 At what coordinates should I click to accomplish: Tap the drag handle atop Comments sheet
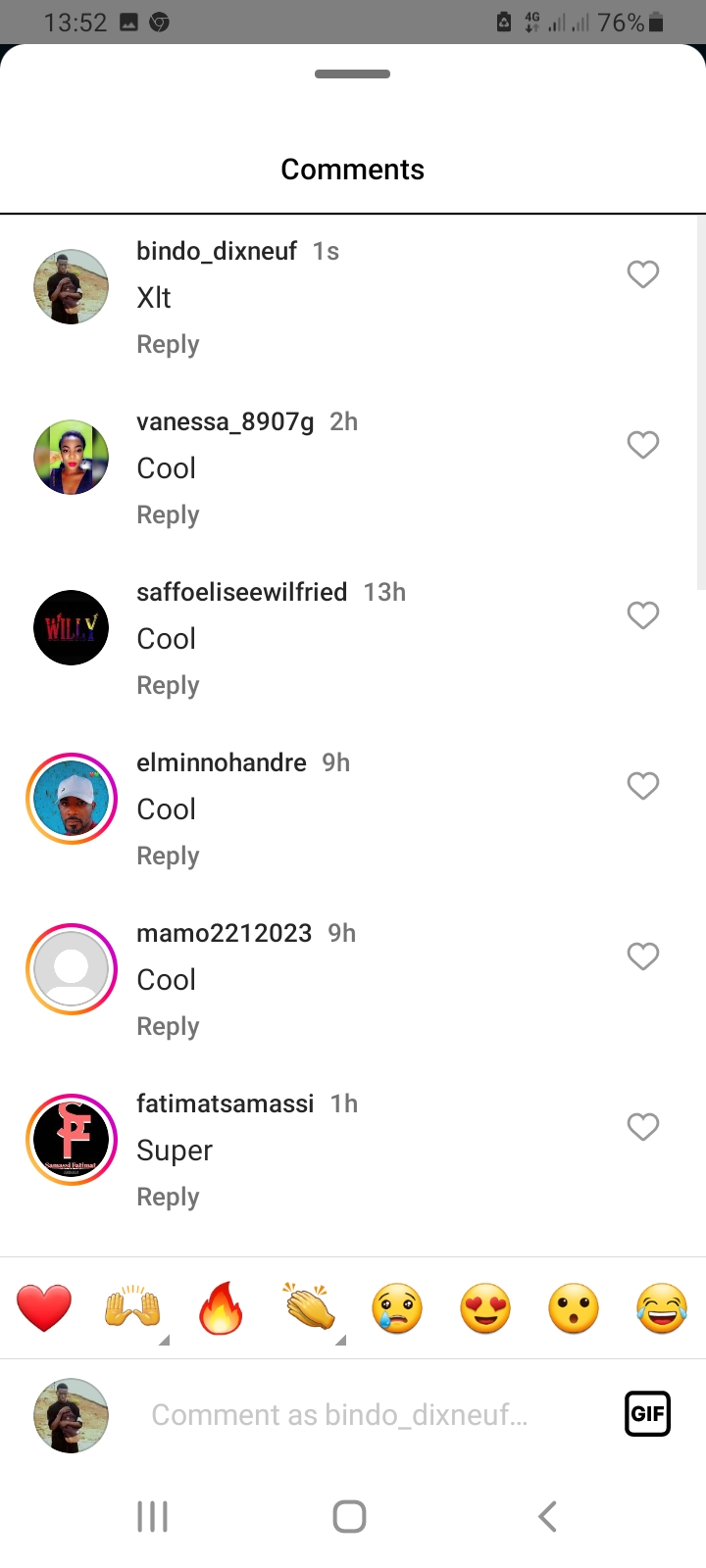point(353,74)
